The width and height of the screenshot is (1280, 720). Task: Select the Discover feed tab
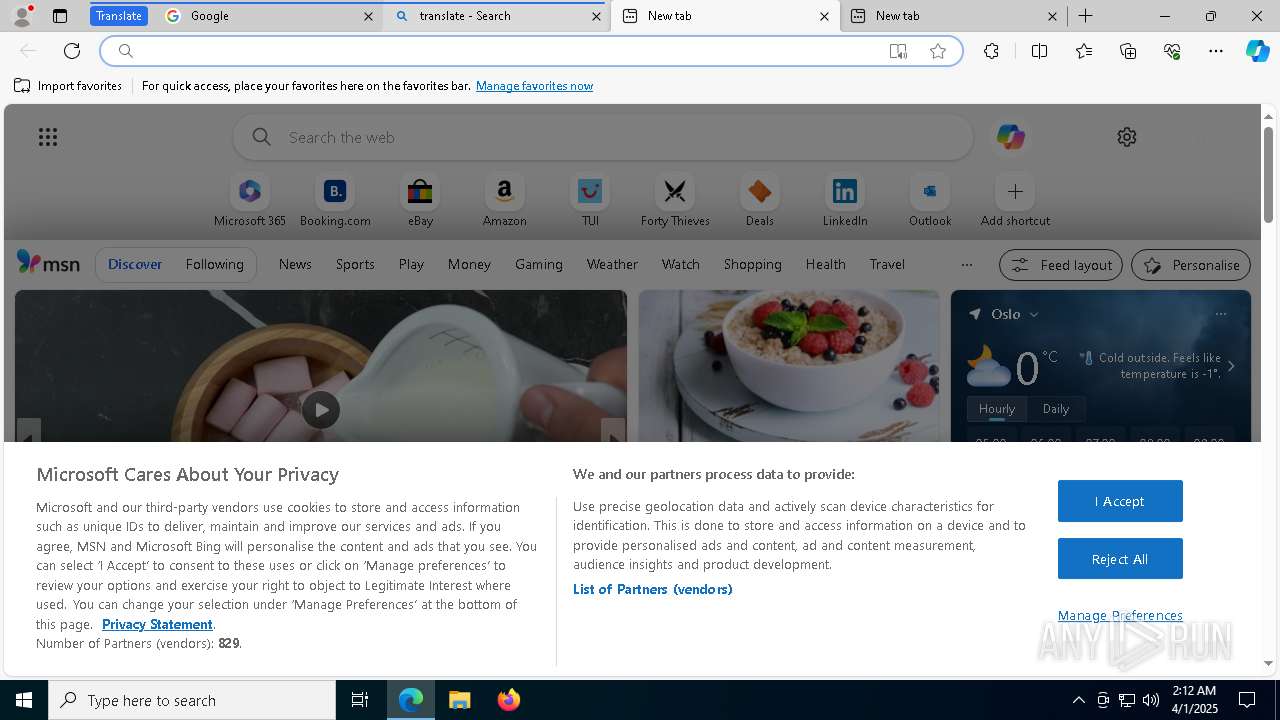tap(135, 264)
